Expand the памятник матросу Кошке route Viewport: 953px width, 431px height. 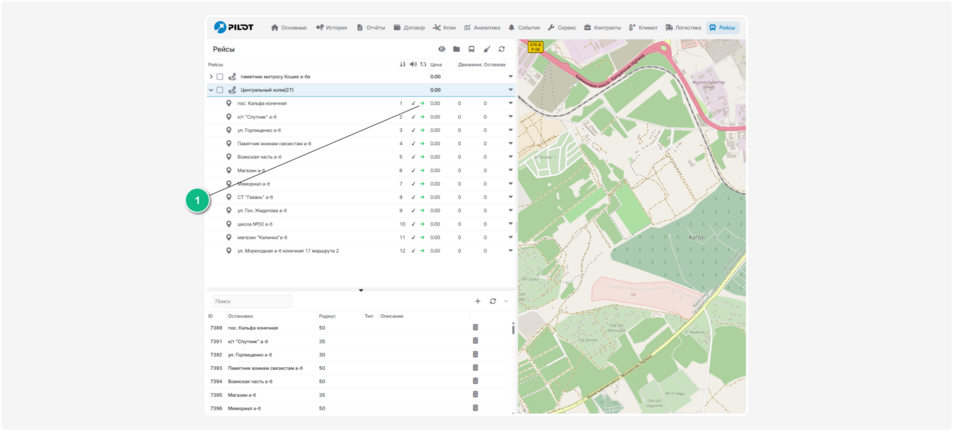[x=211, y=77]
